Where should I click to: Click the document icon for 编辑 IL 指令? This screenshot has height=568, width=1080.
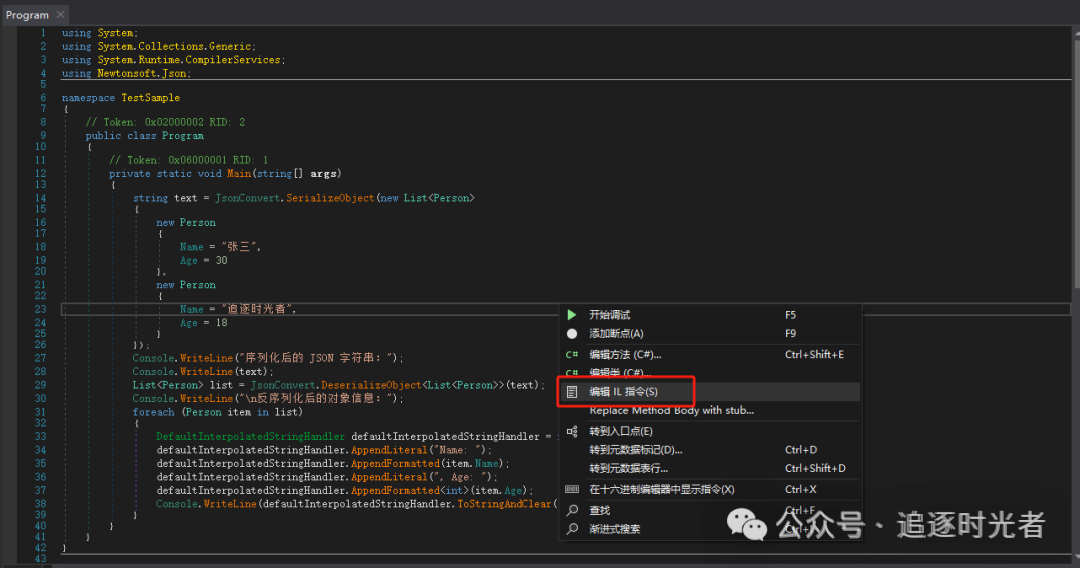572,392
